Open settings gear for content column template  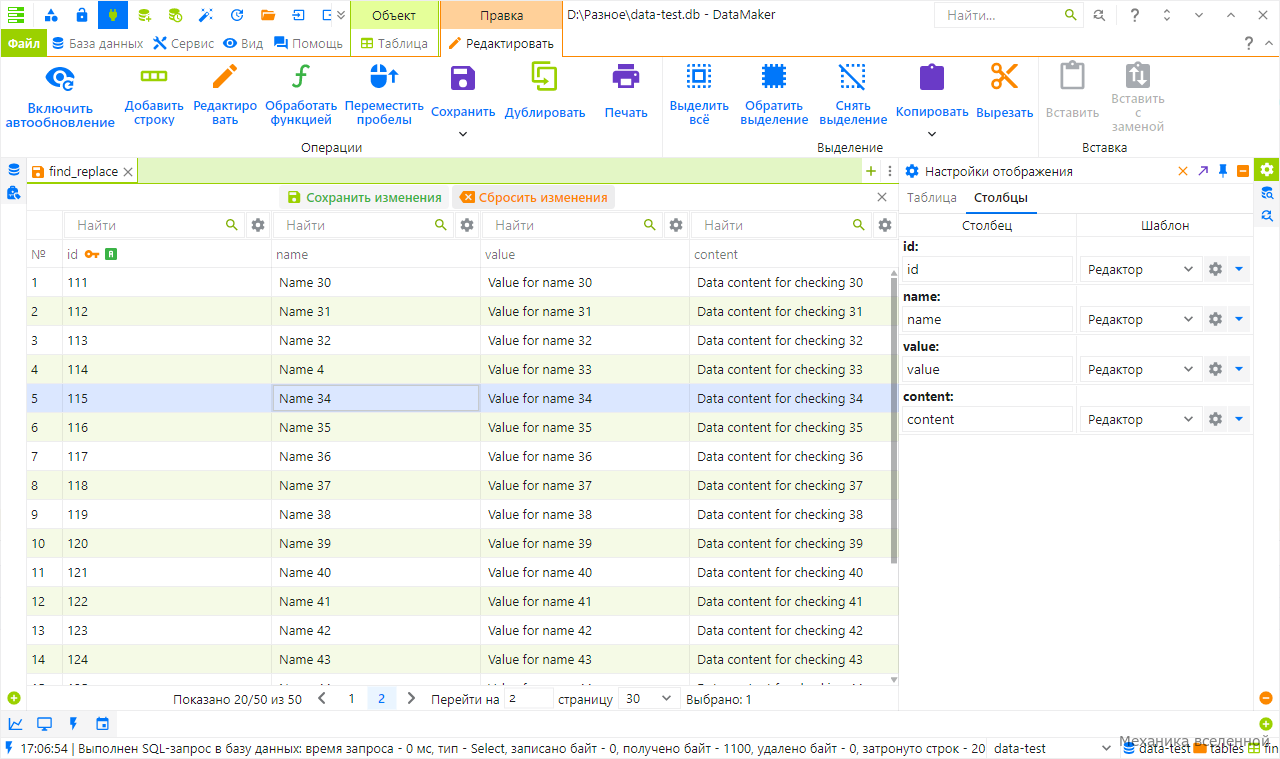pos(1215,419)
